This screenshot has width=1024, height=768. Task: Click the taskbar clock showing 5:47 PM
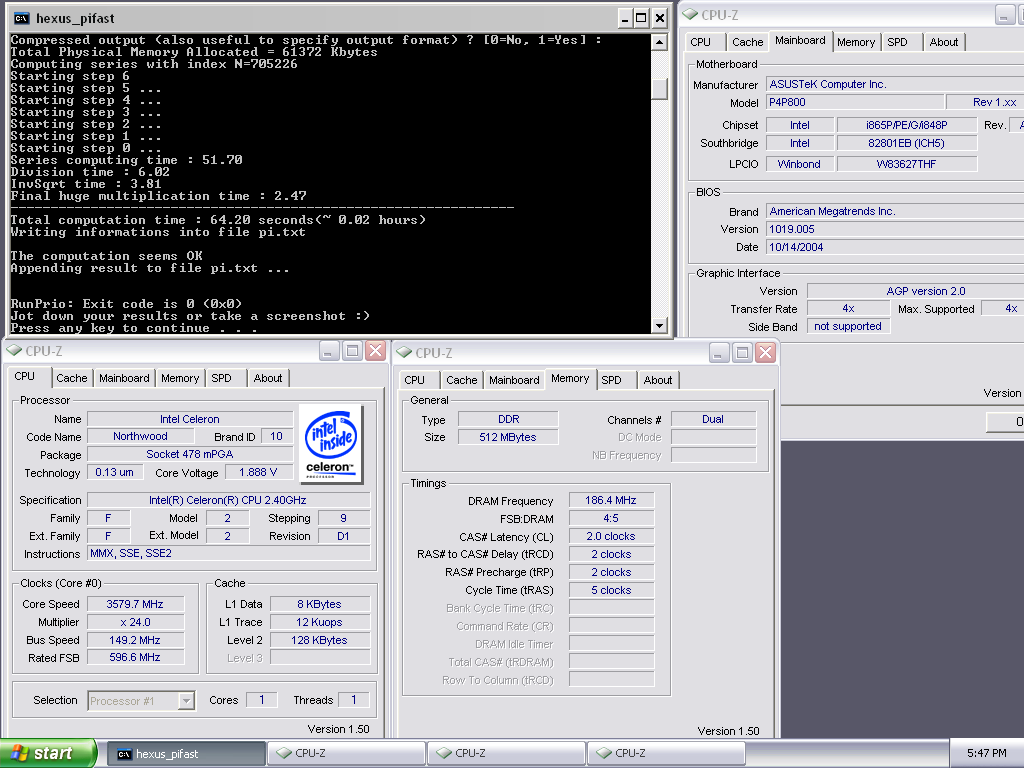986,754
